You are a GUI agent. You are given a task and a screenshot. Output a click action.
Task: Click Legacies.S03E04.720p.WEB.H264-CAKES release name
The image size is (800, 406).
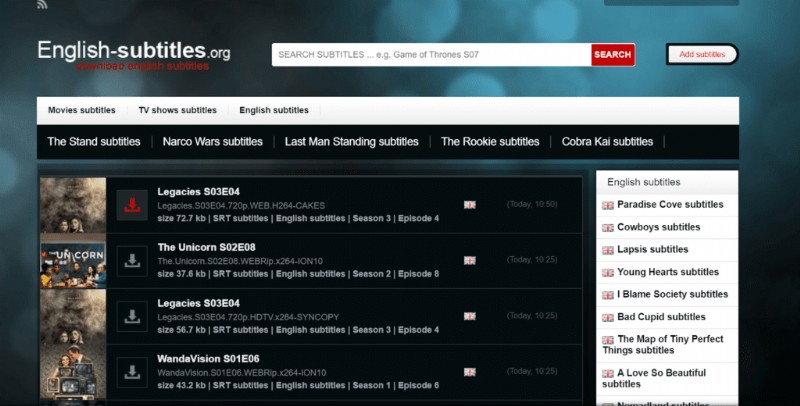click(241, 206)
